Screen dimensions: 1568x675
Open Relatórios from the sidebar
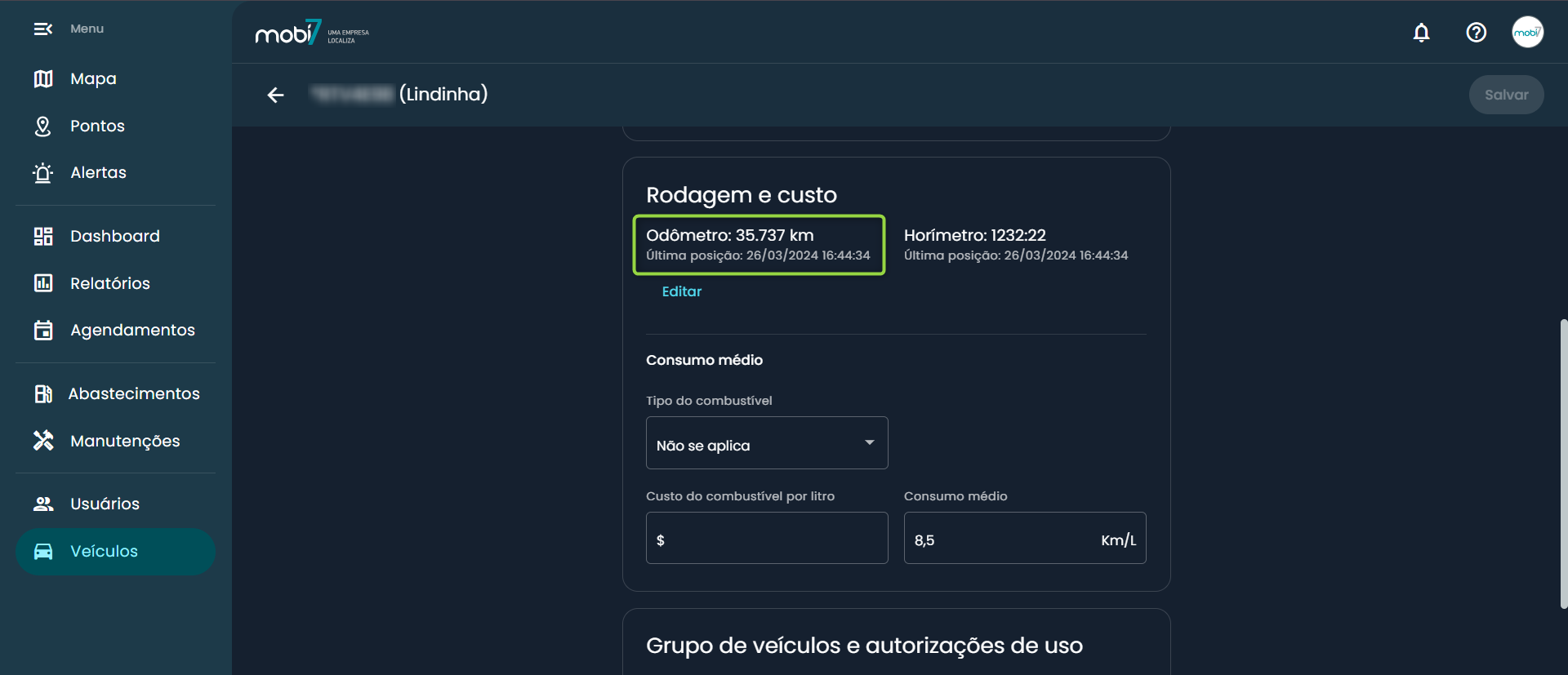pos(110,284)
